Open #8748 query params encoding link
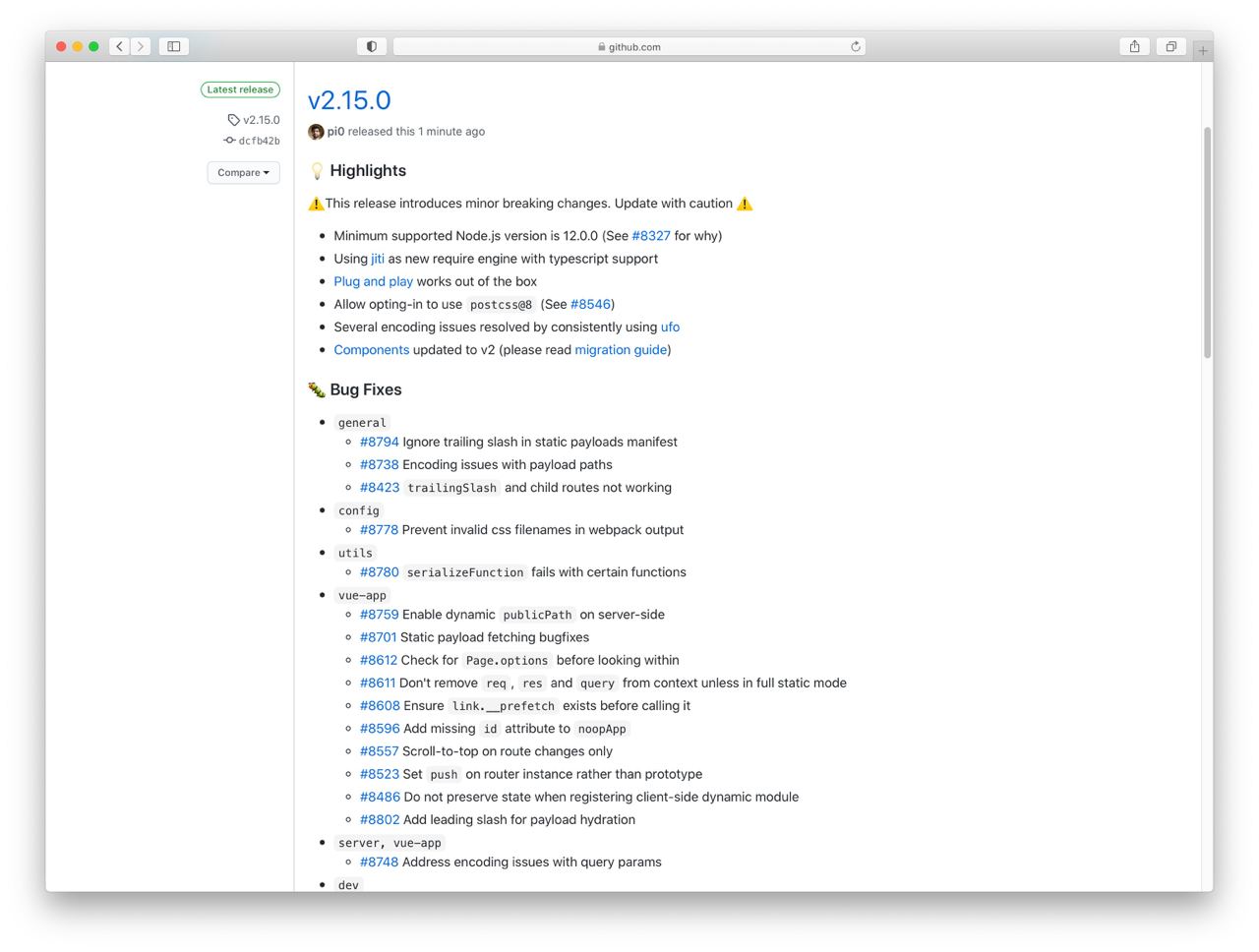 (380, 862)
